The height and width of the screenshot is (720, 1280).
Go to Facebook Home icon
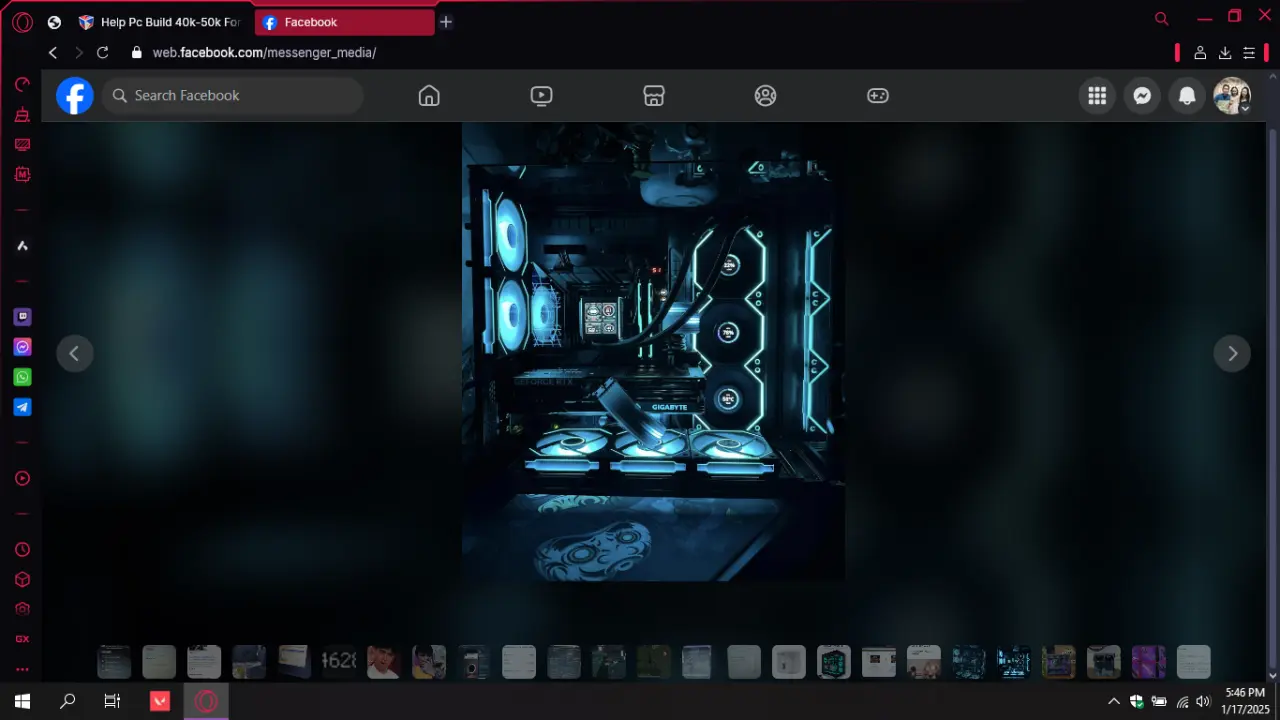[429, 96]
